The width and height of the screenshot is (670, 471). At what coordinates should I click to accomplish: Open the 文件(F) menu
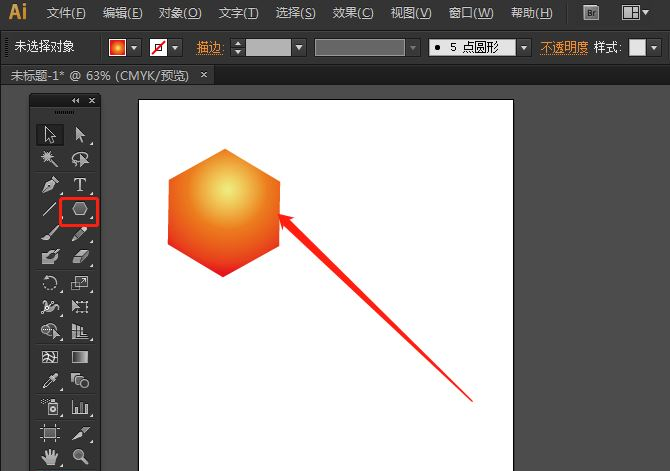[x=66, y=13]
